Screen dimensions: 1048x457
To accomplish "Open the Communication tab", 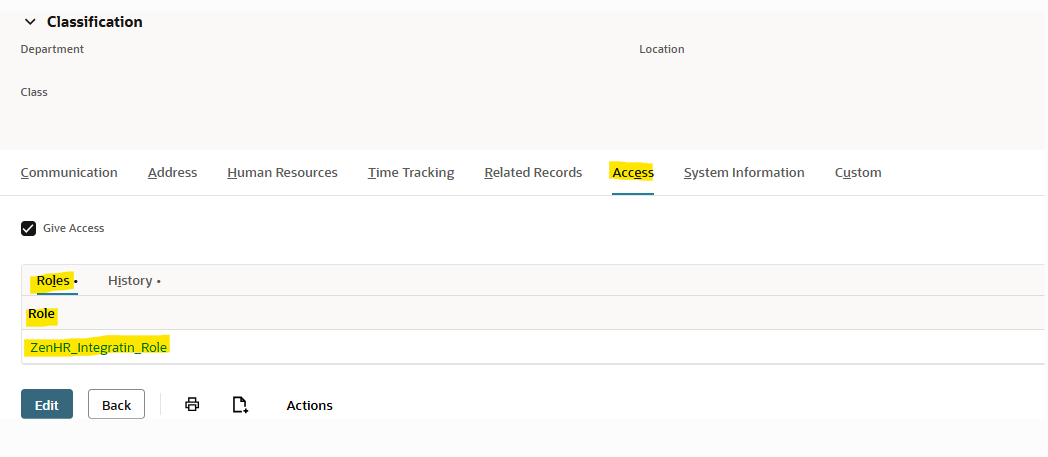I will [69, 172].
